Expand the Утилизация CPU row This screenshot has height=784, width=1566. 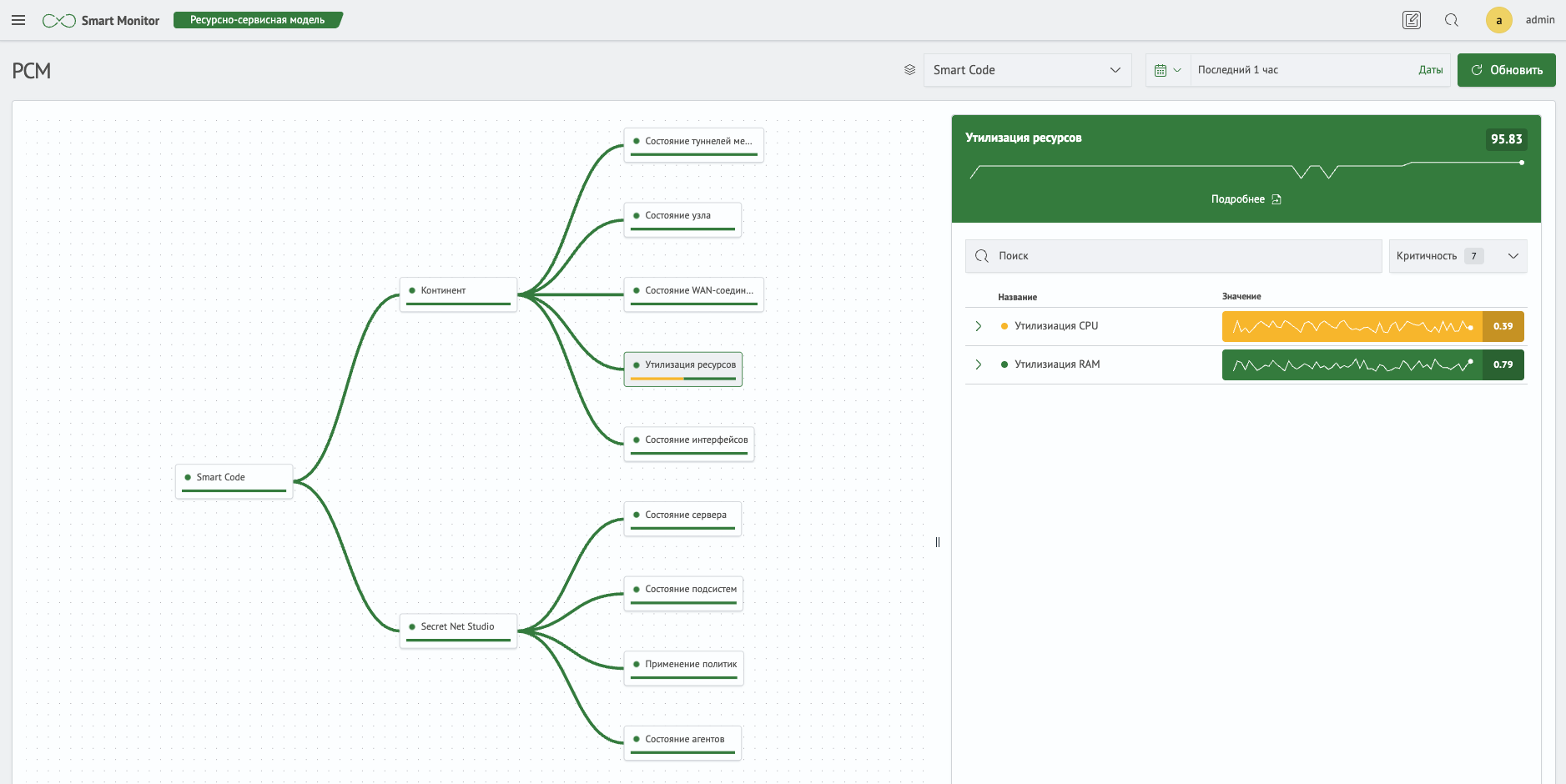pyautogui.click(x=979, y=326)
